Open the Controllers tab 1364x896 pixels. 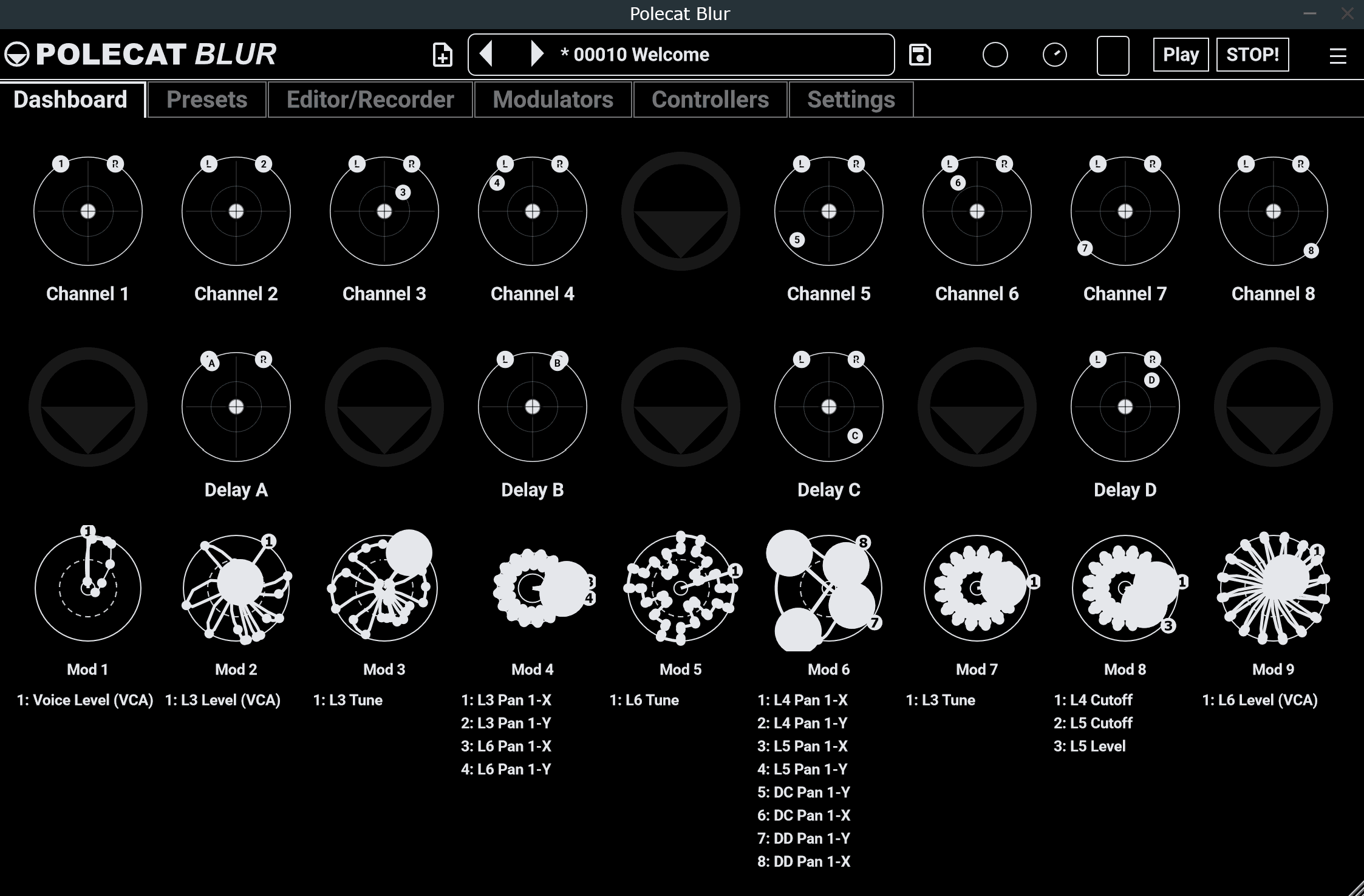click(x=711, y=100)
